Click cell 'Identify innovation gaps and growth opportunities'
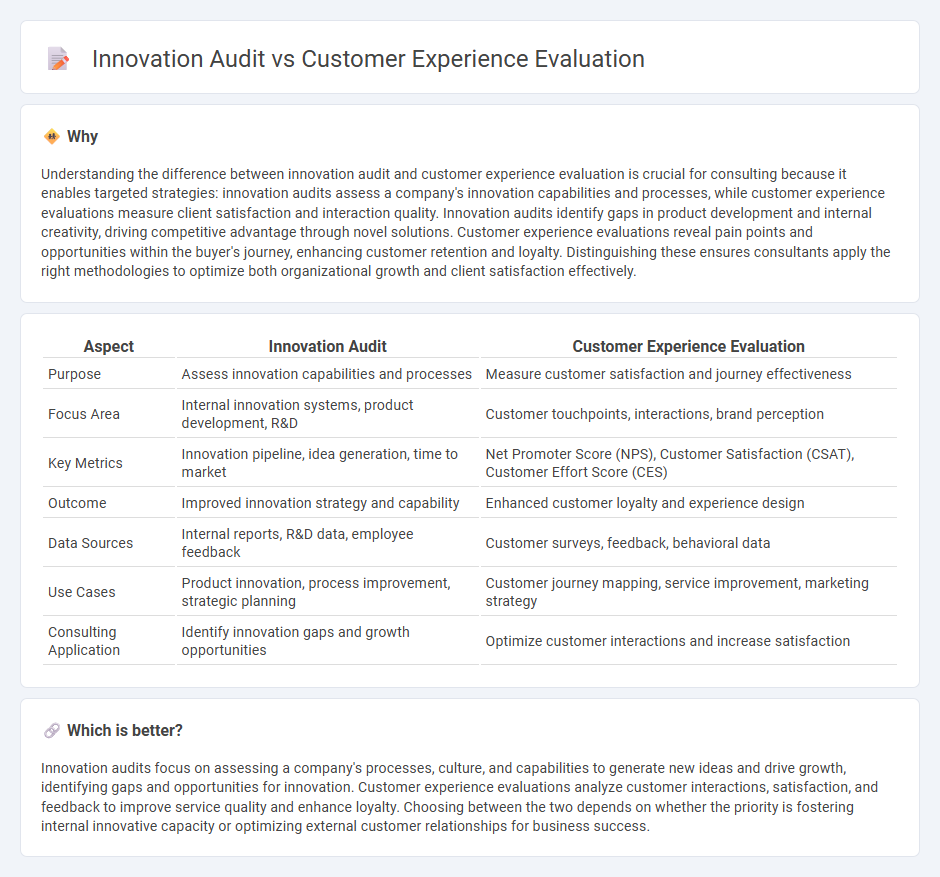The width and height of the screenshot is (940, 877). click(327, 641)
